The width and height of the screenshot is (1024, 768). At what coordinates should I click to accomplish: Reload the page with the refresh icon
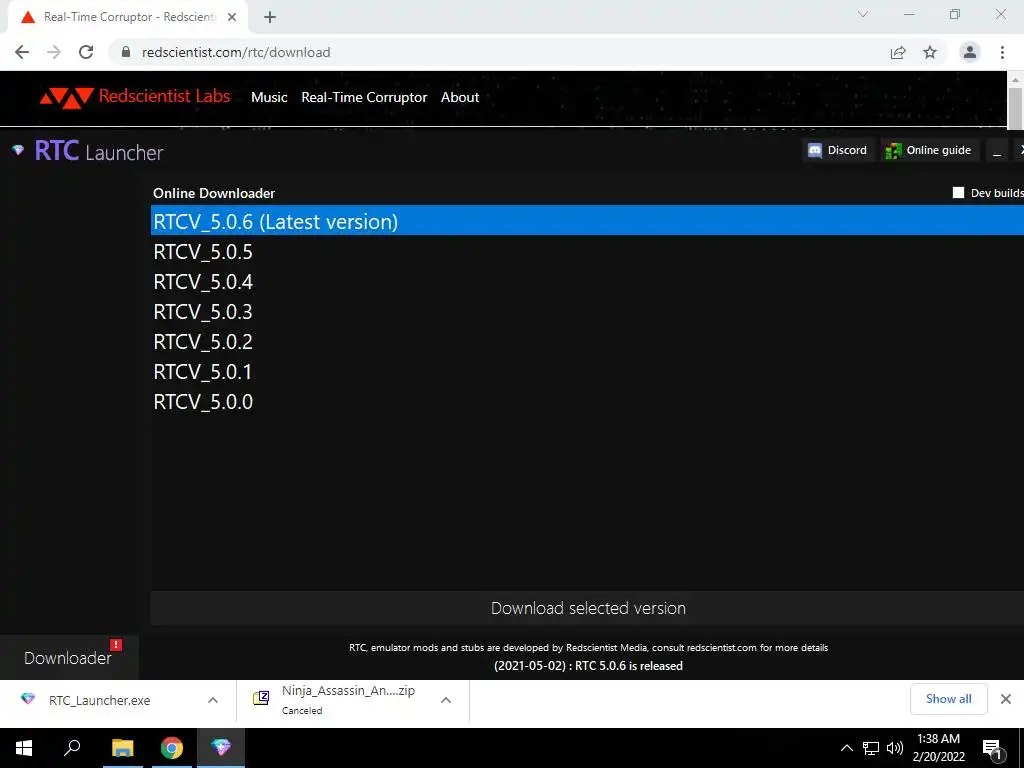pyautogui.click(x=86, y=52)
